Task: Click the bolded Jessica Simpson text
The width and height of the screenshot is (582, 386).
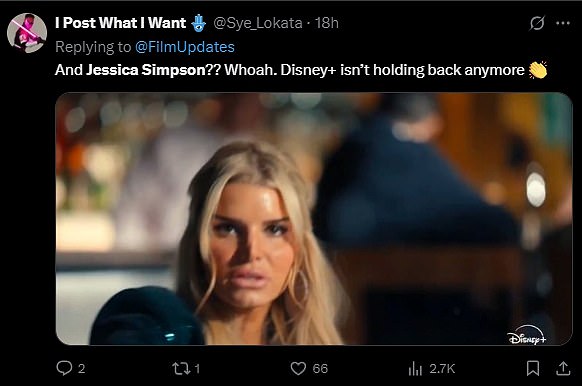Action: (146, 70)
